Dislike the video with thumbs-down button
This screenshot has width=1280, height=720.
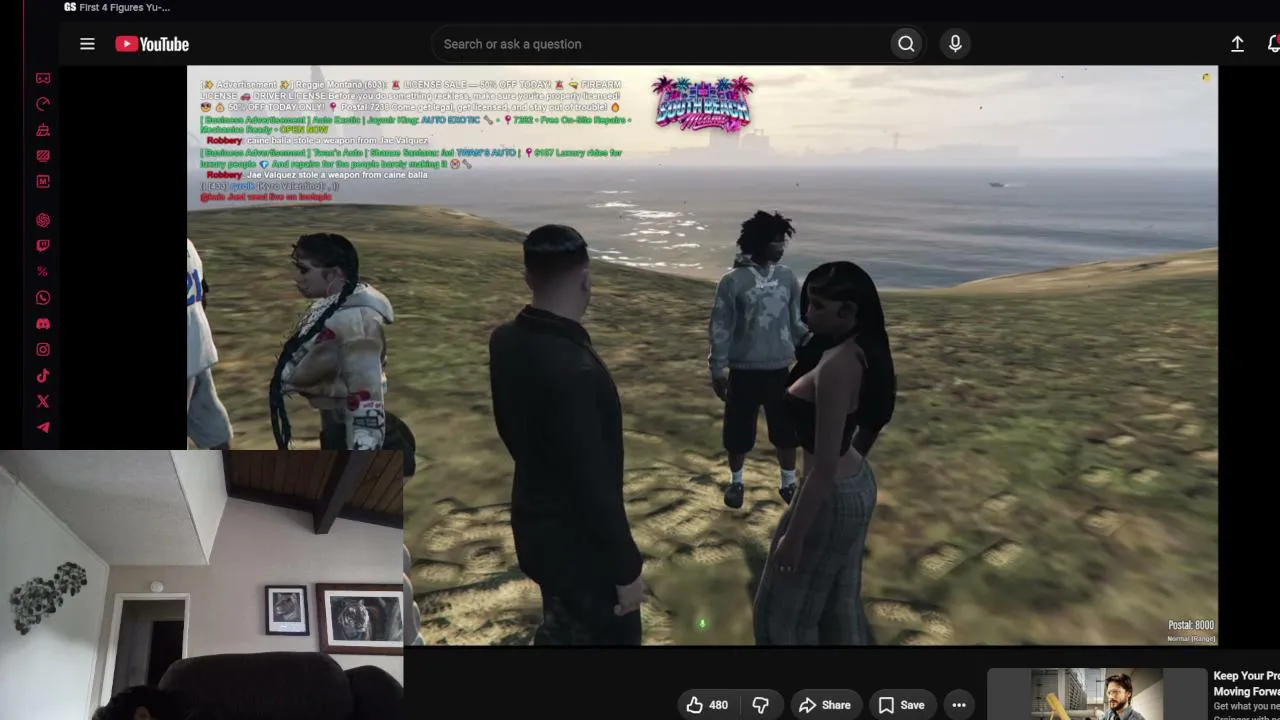pos(761,705)
